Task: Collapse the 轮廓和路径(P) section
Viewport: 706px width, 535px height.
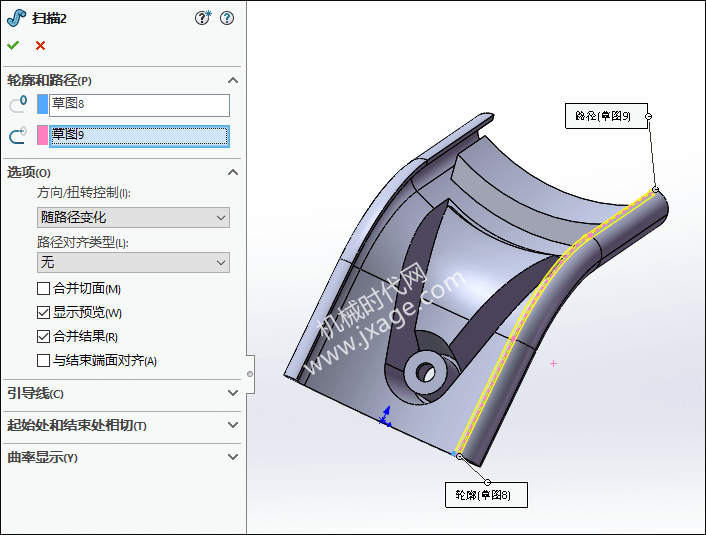Action: (x=233, y=81)
